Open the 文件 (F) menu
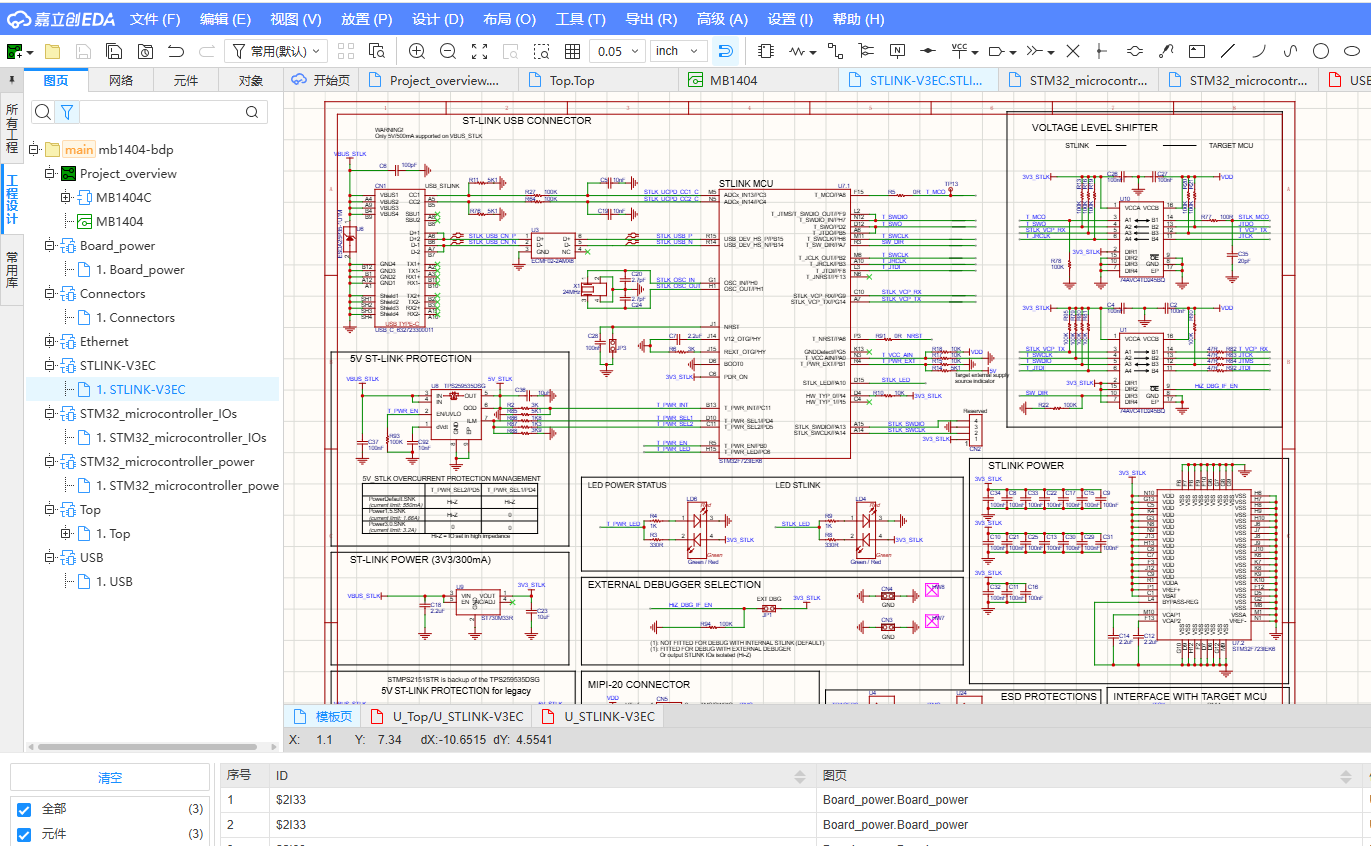1371x846 pixels. click(155, 19)
